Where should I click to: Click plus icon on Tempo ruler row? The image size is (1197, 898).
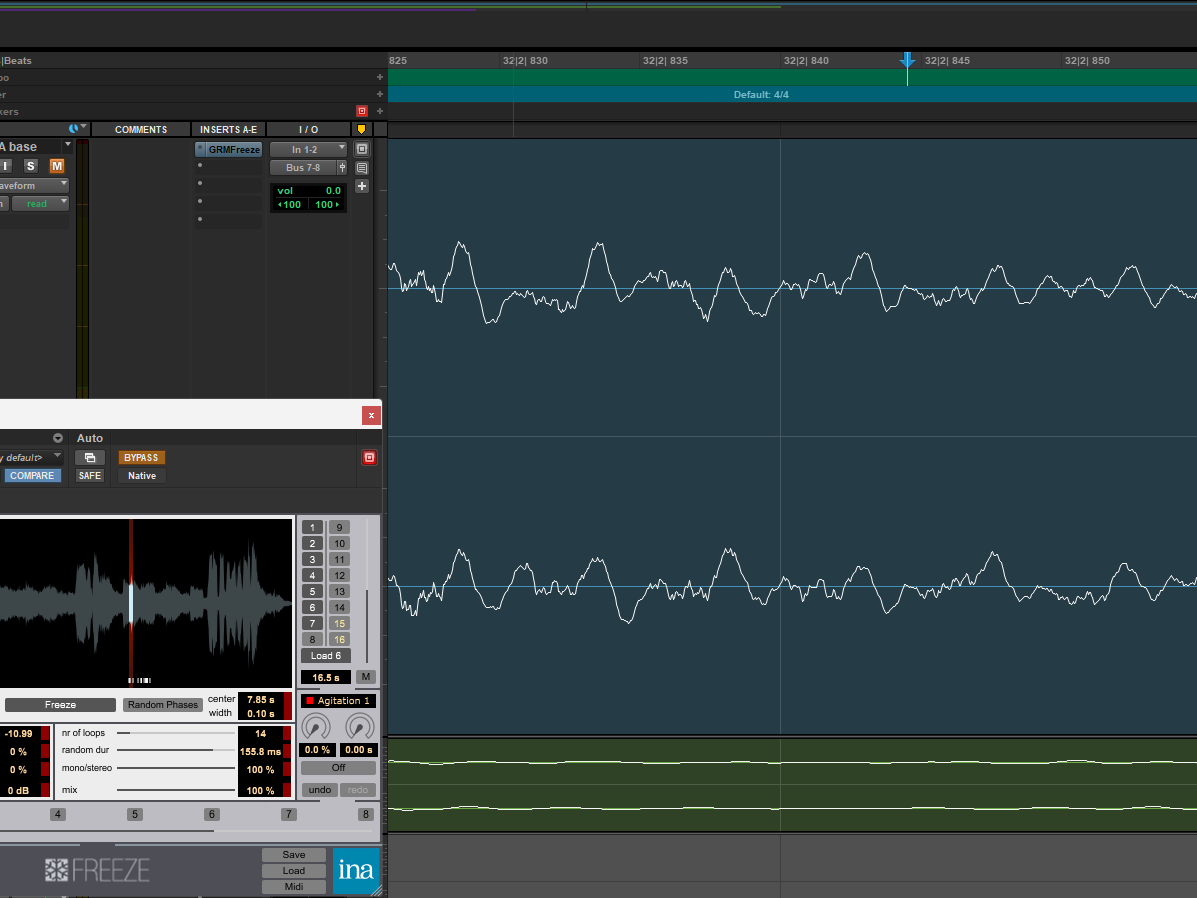379,77
